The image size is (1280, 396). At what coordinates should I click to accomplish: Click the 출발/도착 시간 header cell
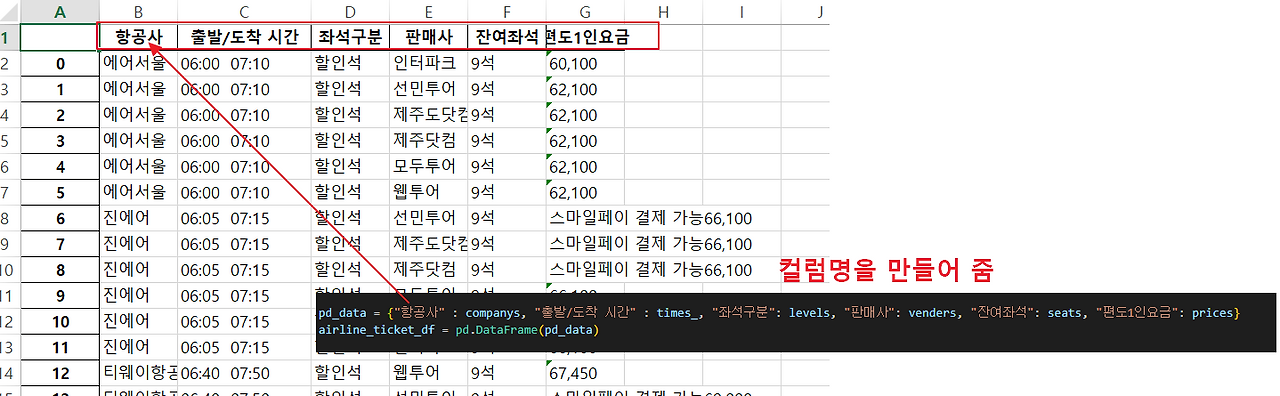[244, 38]
